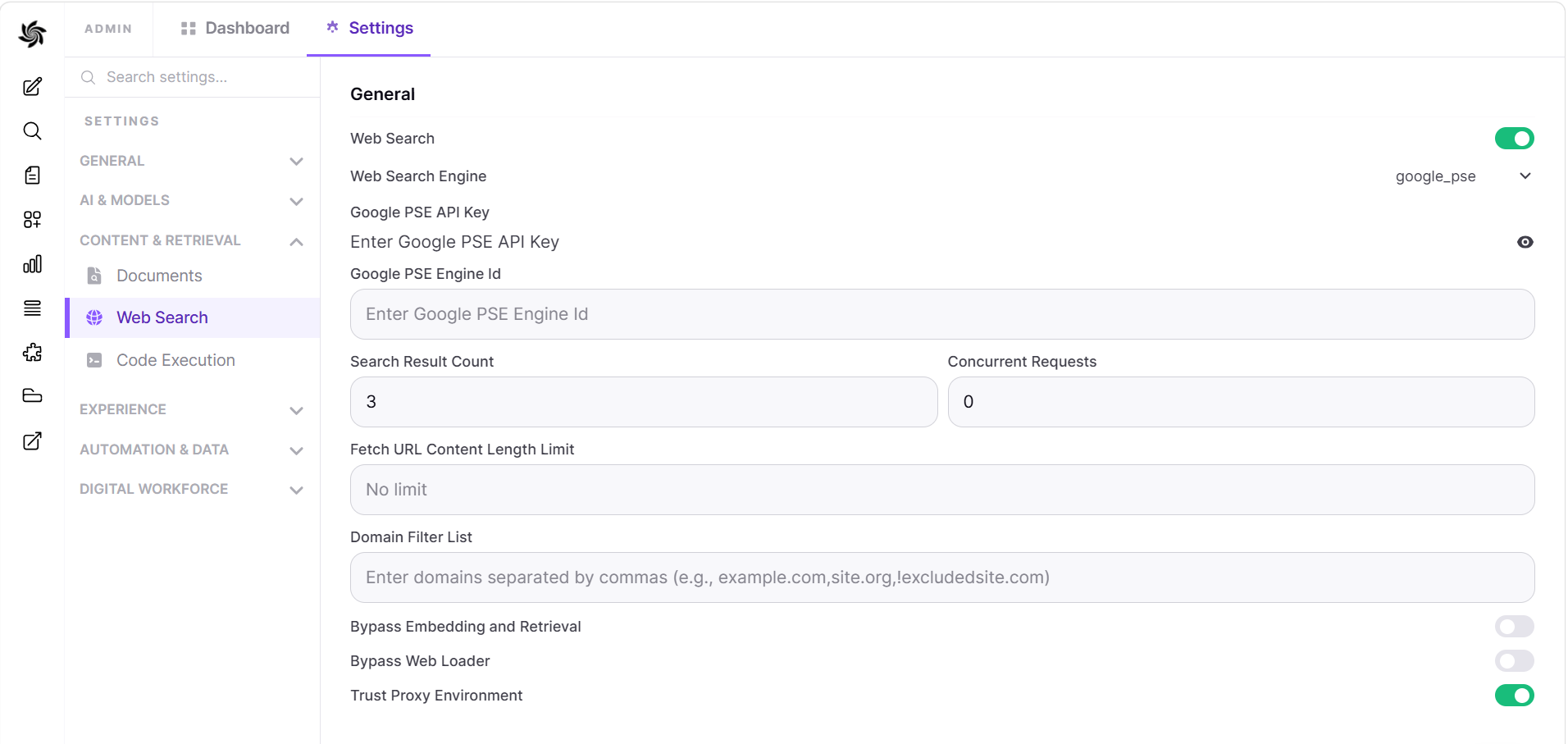Screen dimensions: 1568x744
Task: Select the Settings tab
Action: click(368, 28)
